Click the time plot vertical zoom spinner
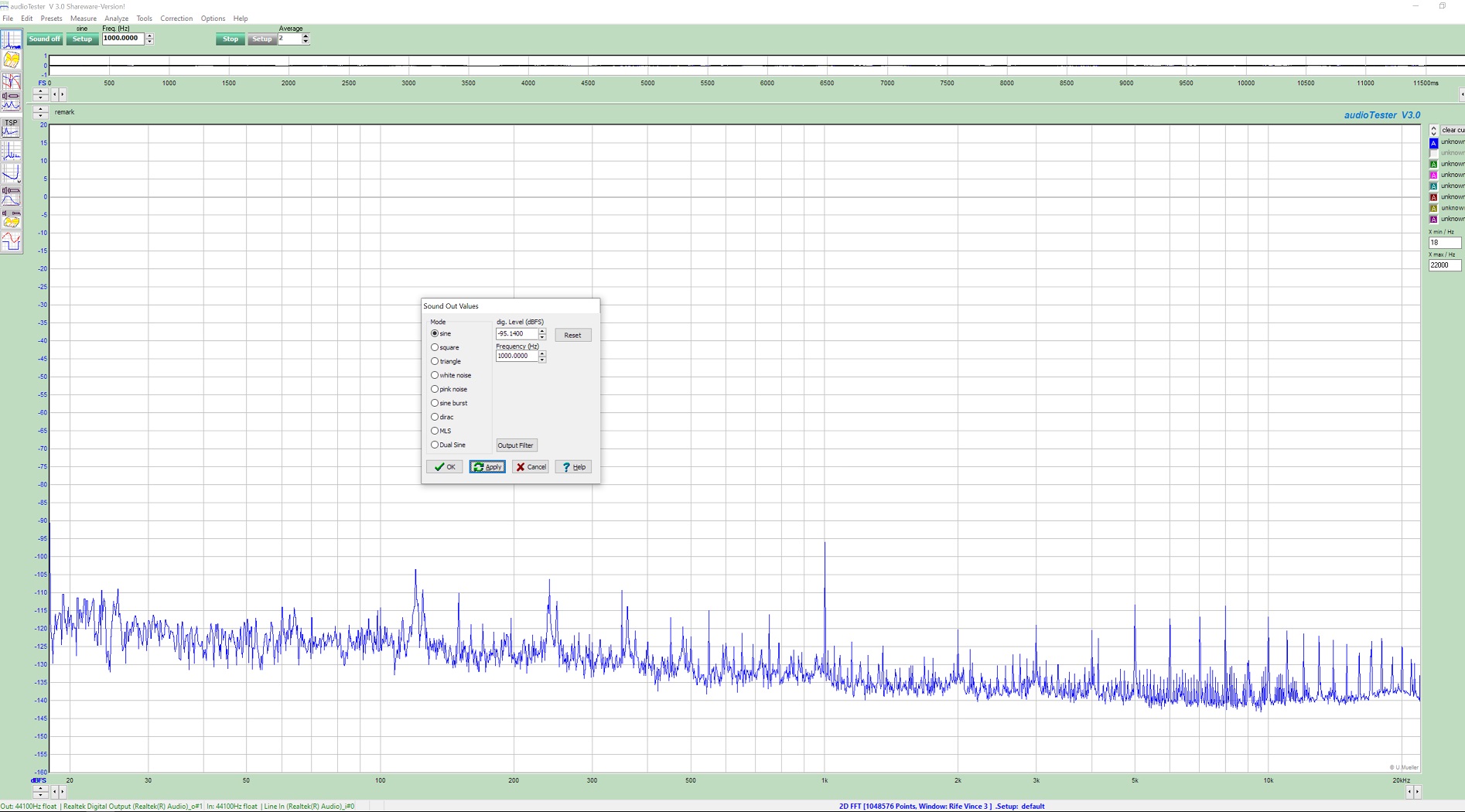This screenshot has width=1465, height=812. [x=40, y=94]
